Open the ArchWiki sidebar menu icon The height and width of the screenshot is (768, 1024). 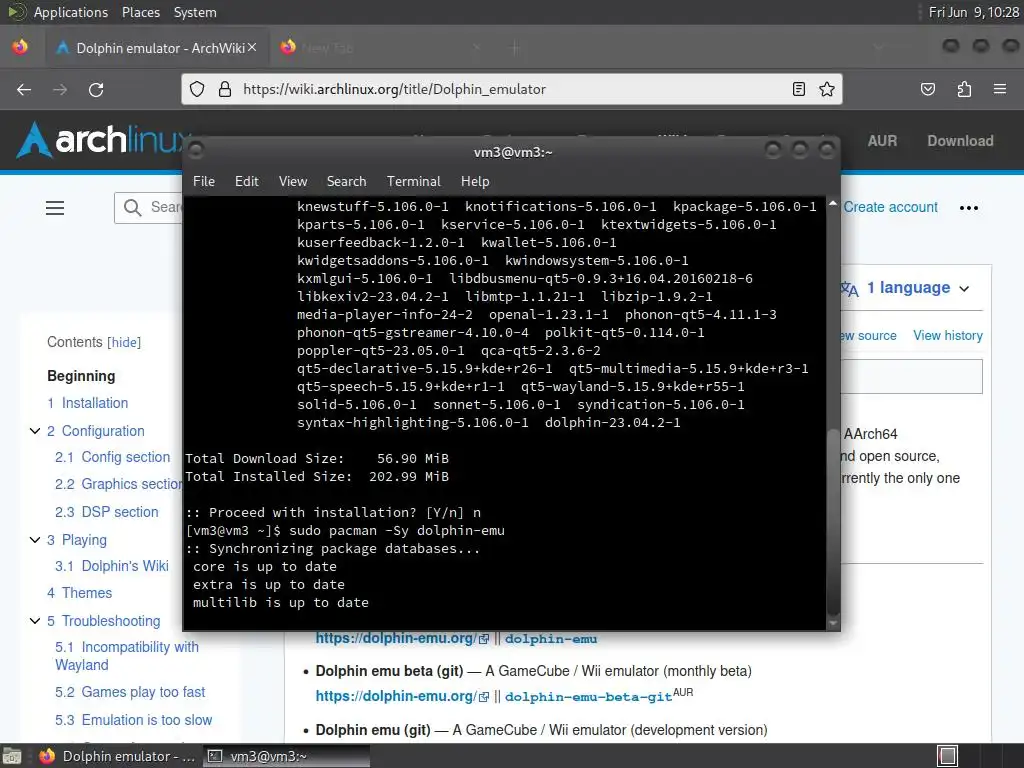click(55, 208)
